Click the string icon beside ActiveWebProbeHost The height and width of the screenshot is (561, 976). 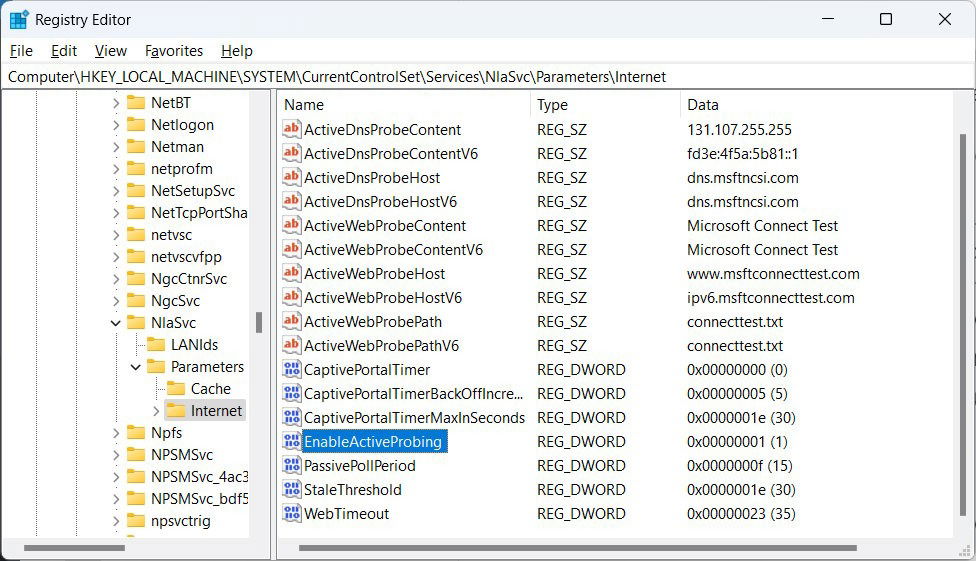tap(291, 273)
